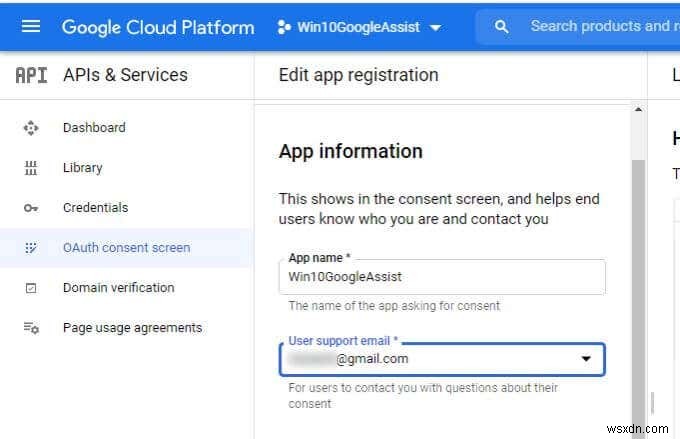Click the APIs & Services heading

125,75
